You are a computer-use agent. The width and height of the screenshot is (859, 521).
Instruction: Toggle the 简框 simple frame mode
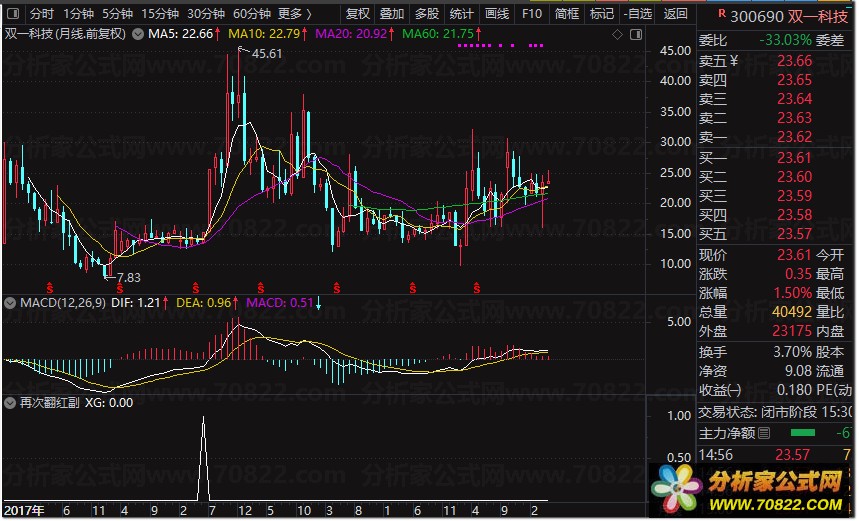[567, 14]
